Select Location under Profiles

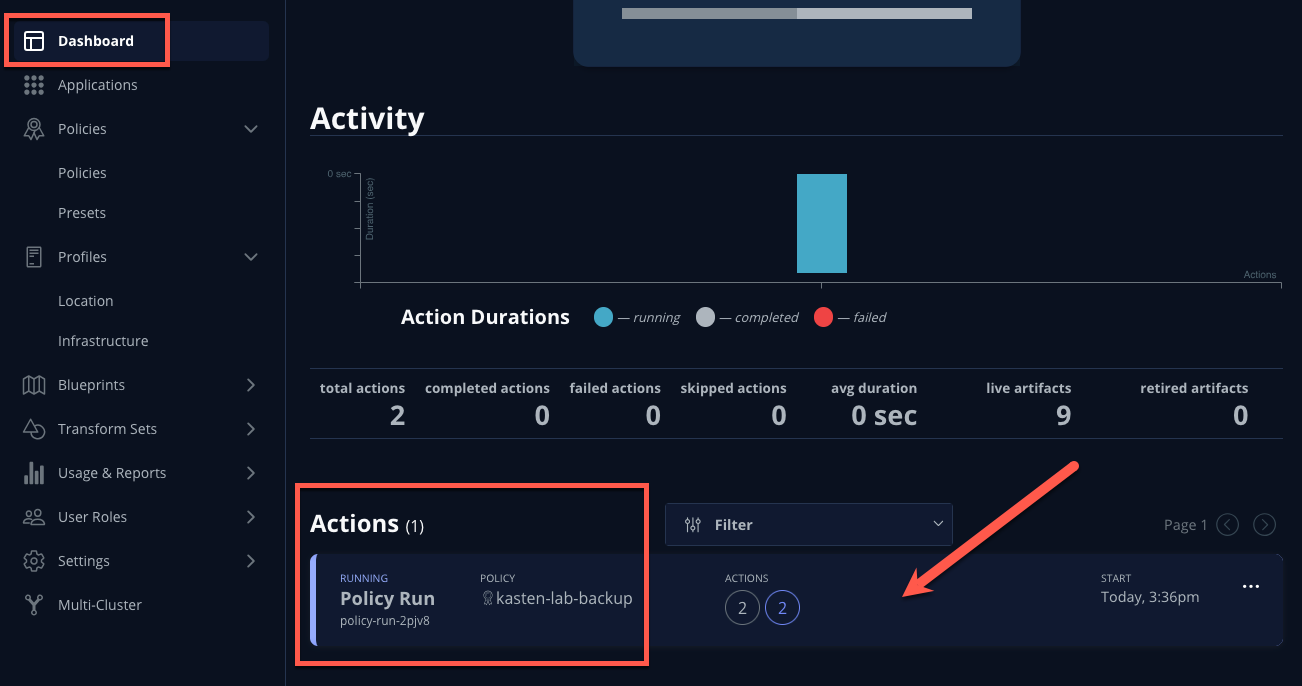86,301
